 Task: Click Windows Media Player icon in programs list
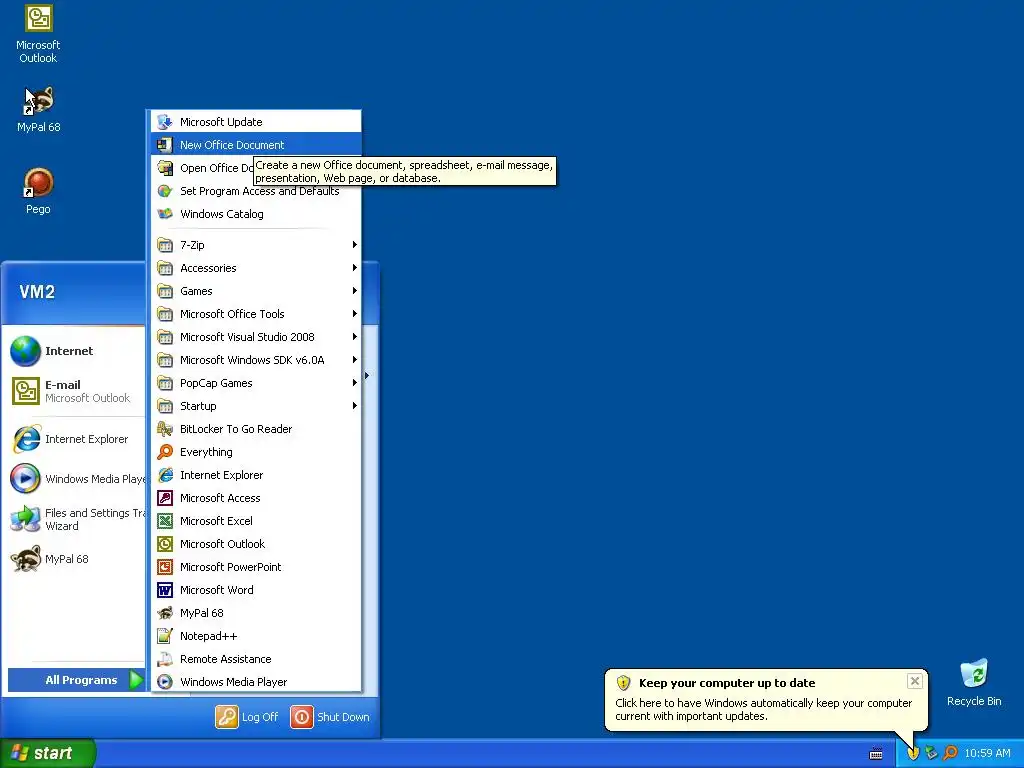(165, 682)
